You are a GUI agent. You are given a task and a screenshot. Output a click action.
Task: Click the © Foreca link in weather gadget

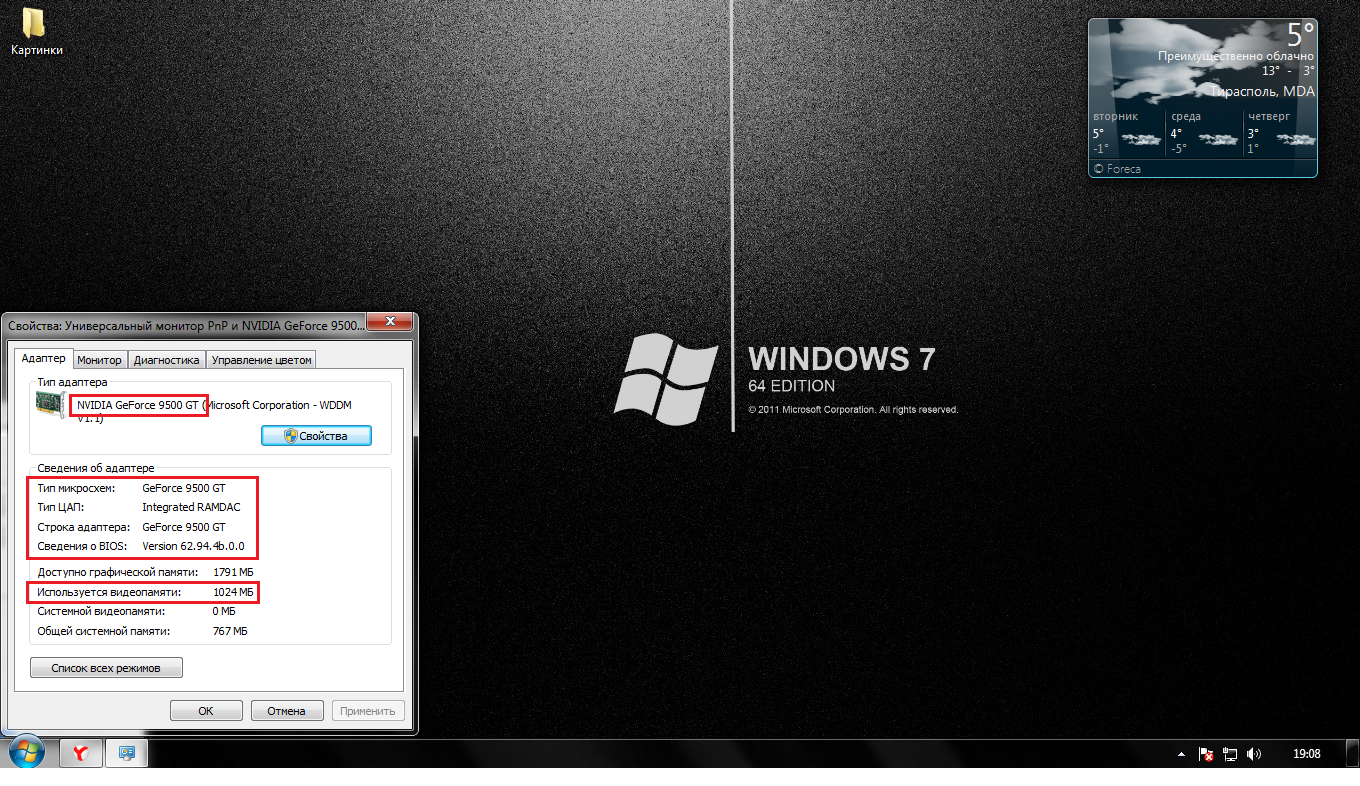coord(1117,169)
